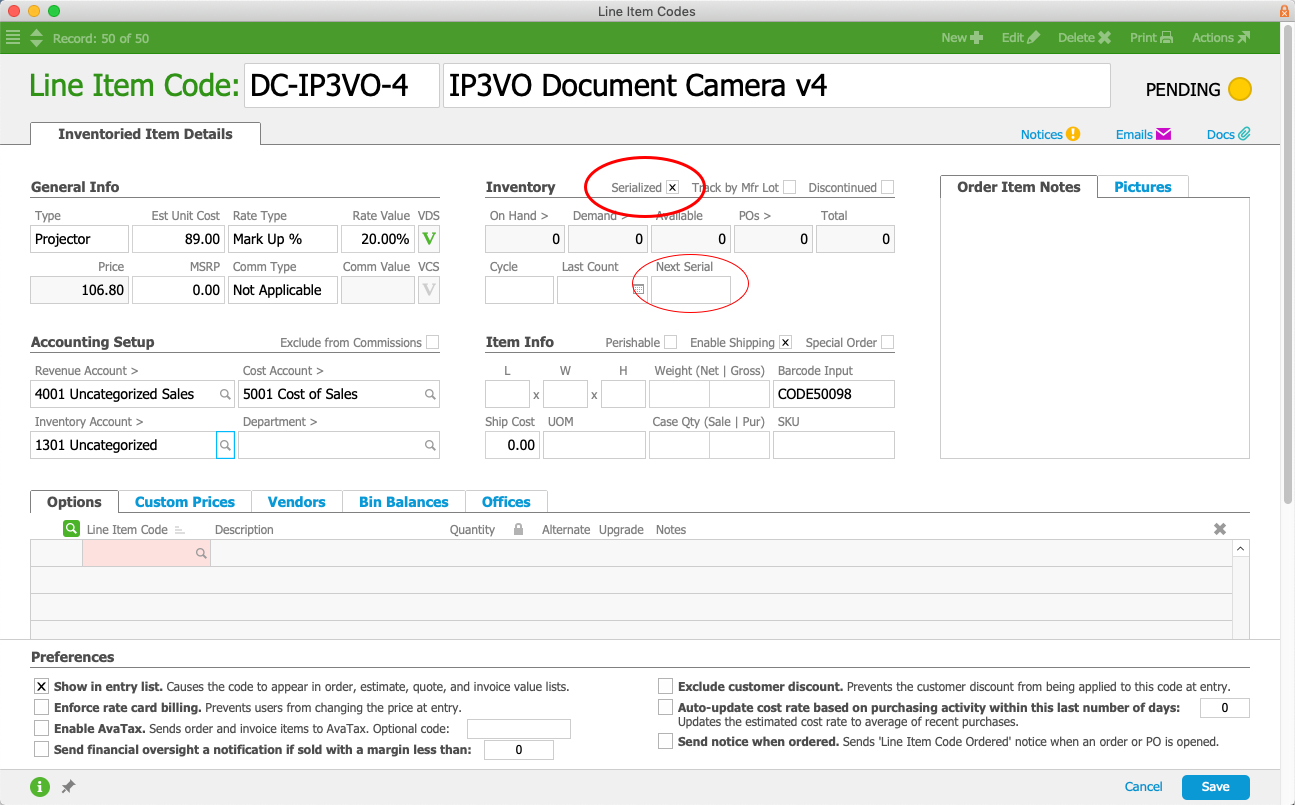Select the Options tab
1295x805 pixels.
coord(75,502)
